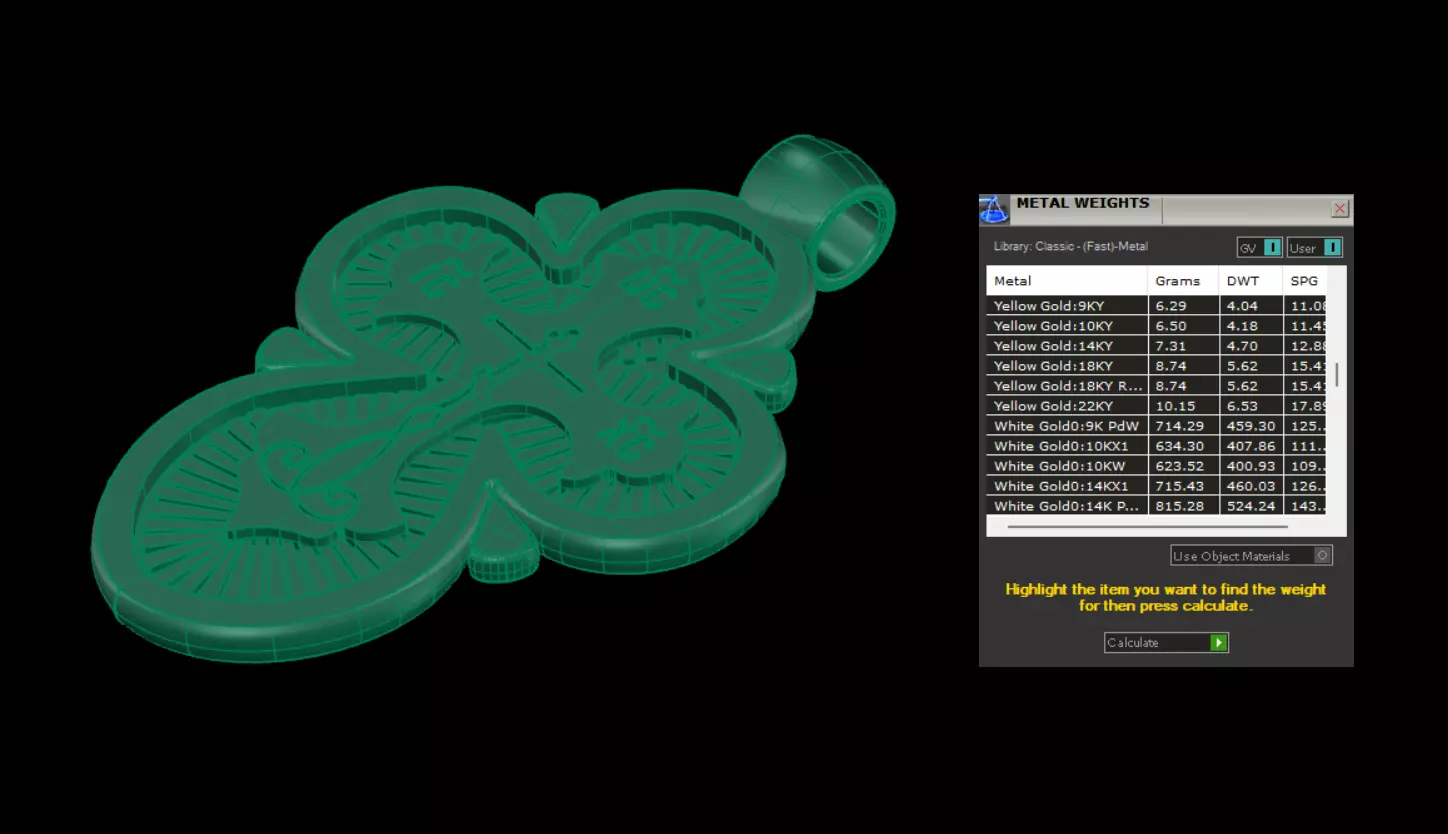The height and width of the screenshot is (834, 1448).
Task: Click the 10.15 grams value
Action: [x=1175, y=406]
